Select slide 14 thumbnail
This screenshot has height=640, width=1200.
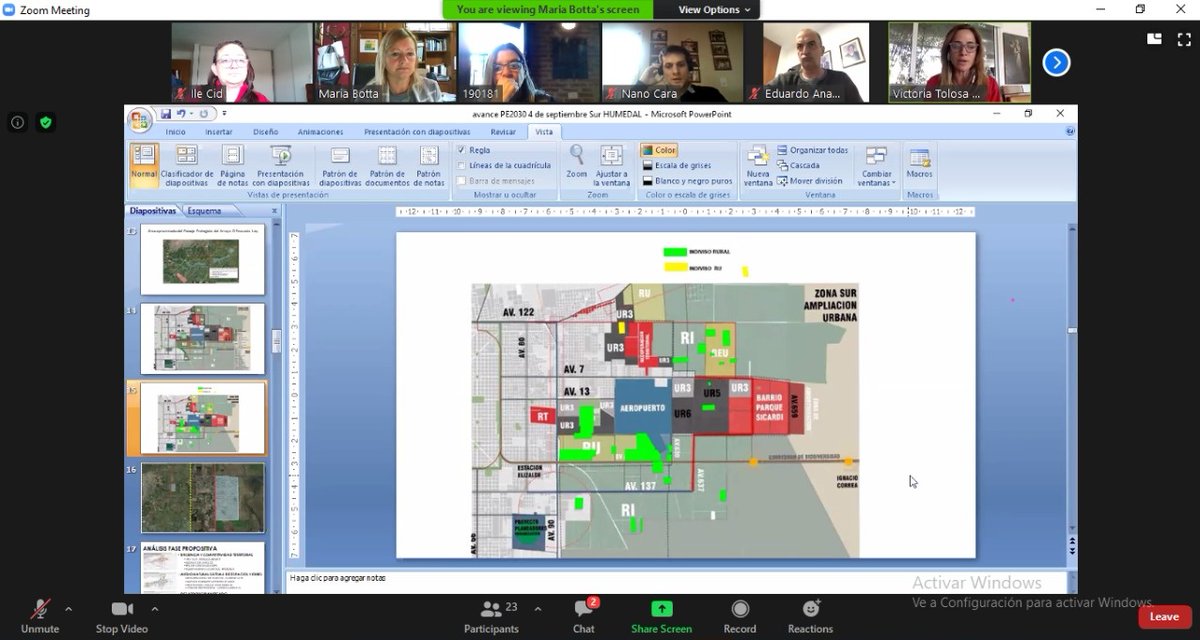pos(203,340)
